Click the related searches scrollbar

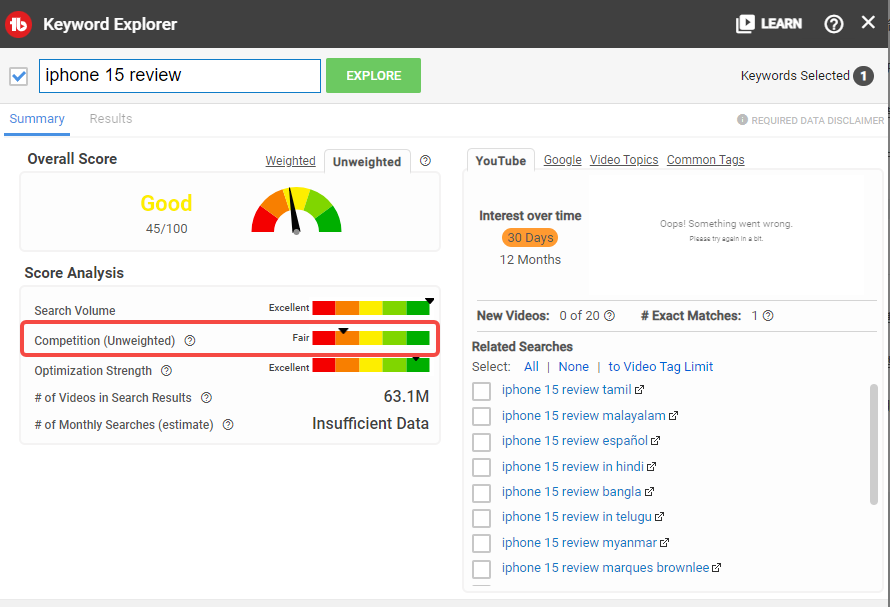tap(874, 444)
